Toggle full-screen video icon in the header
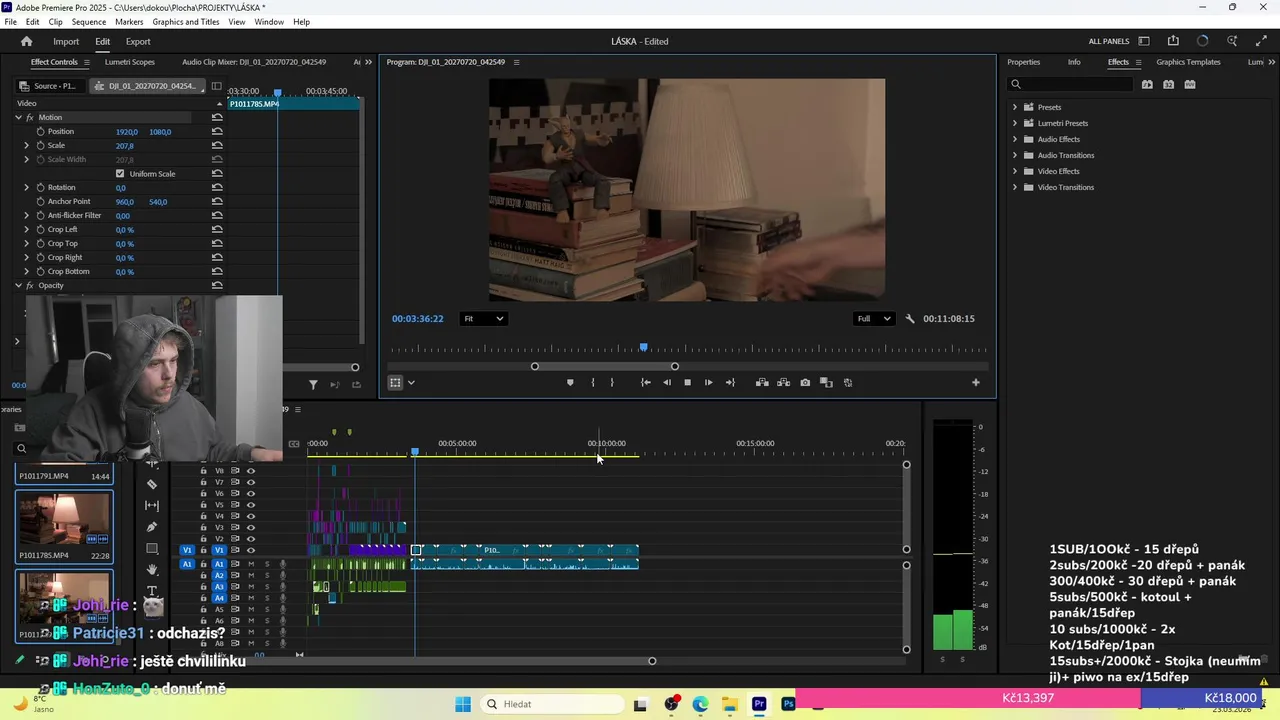 click(1261, 41)
